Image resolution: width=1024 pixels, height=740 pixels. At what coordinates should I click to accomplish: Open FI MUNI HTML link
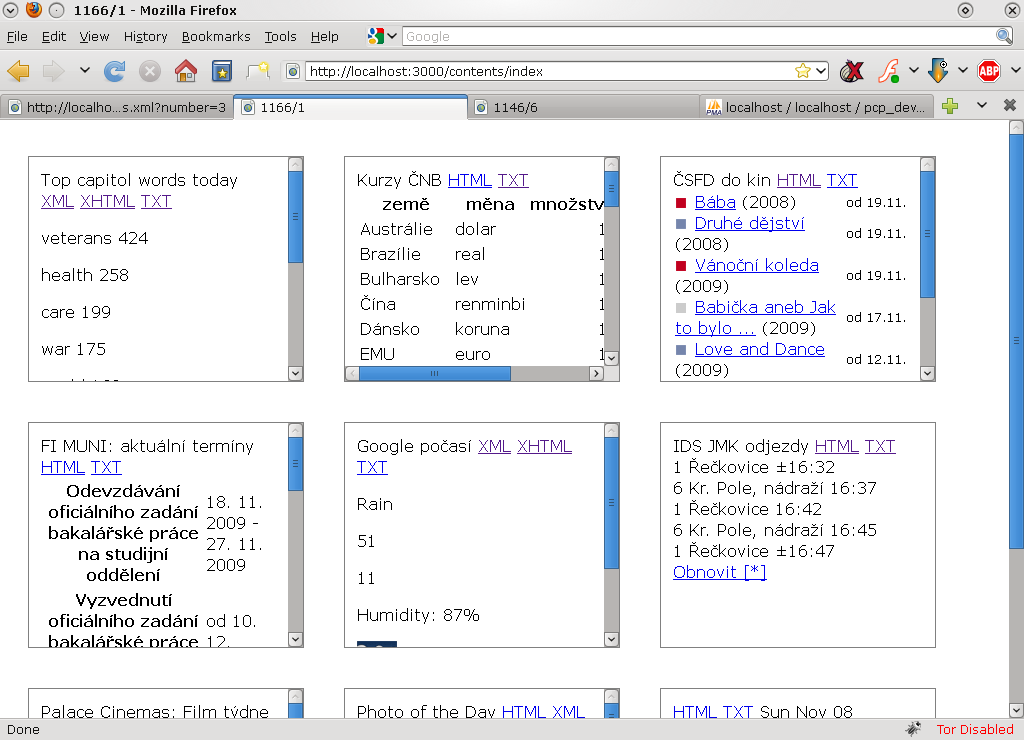coord(63,467)
